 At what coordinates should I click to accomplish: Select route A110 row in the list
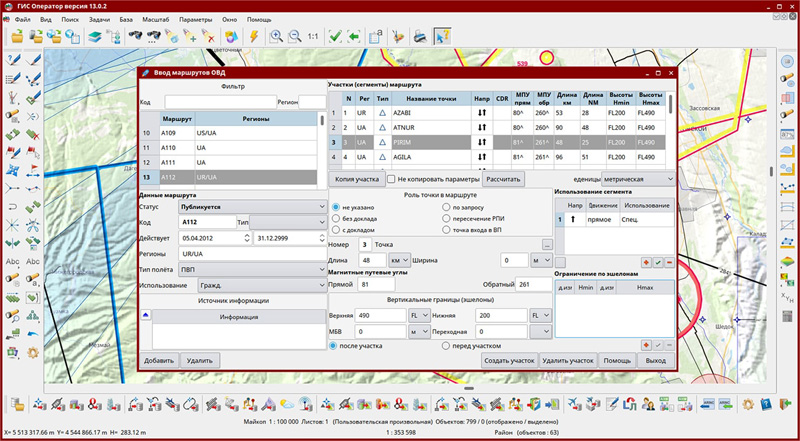point(230,148)
